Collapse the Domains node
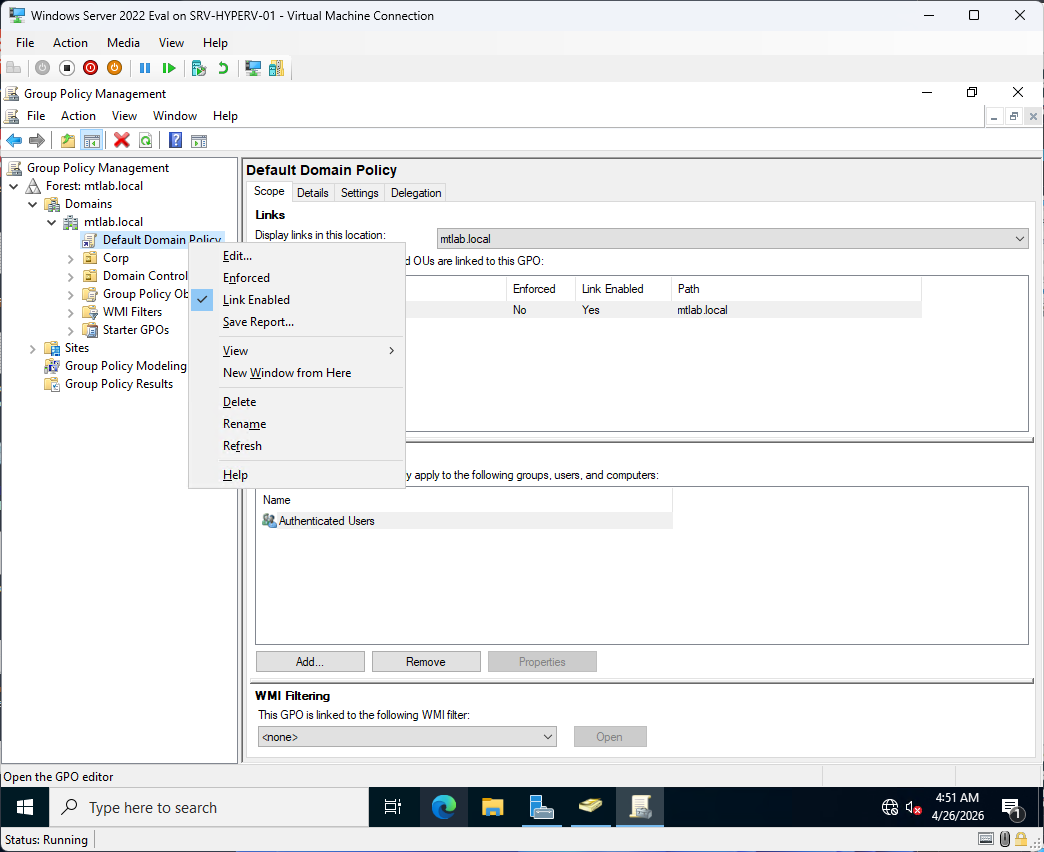This screenshot has width=1044, height=852. pyautogui.click(x=32, y=204)
